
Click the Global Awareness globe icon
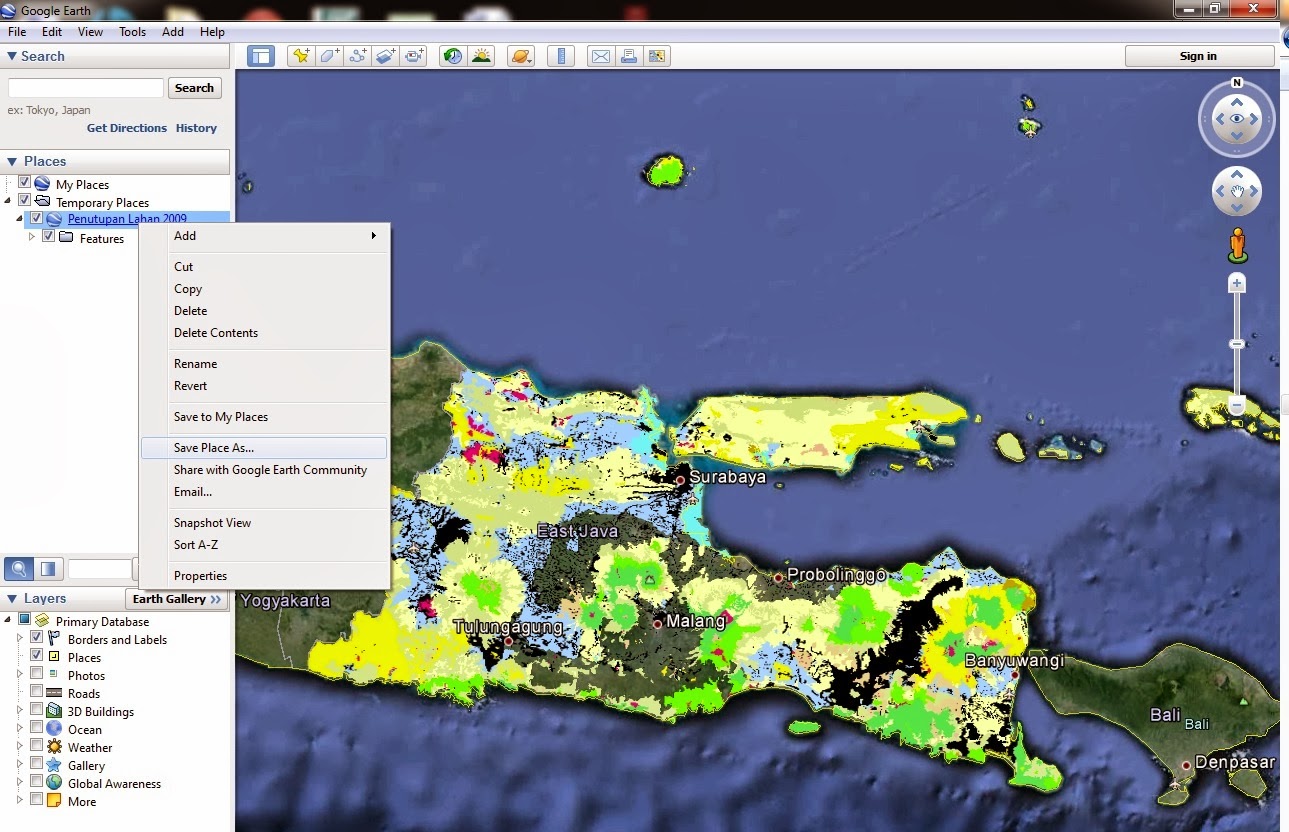54,783
